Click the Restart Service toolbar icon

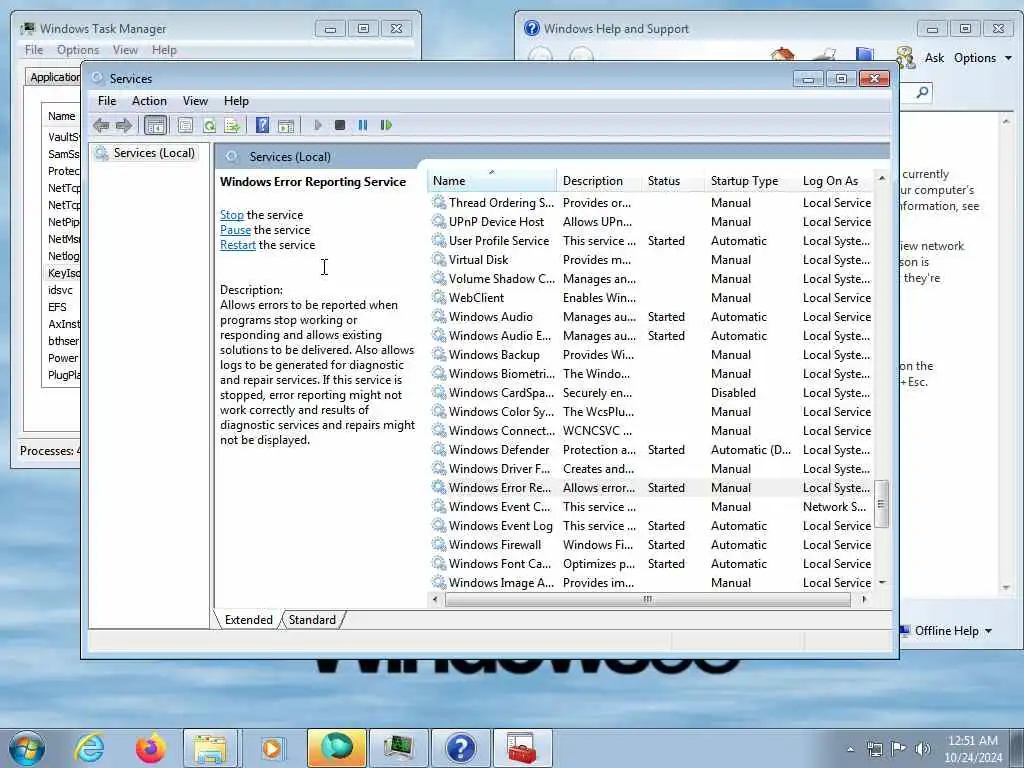point(386,125)
